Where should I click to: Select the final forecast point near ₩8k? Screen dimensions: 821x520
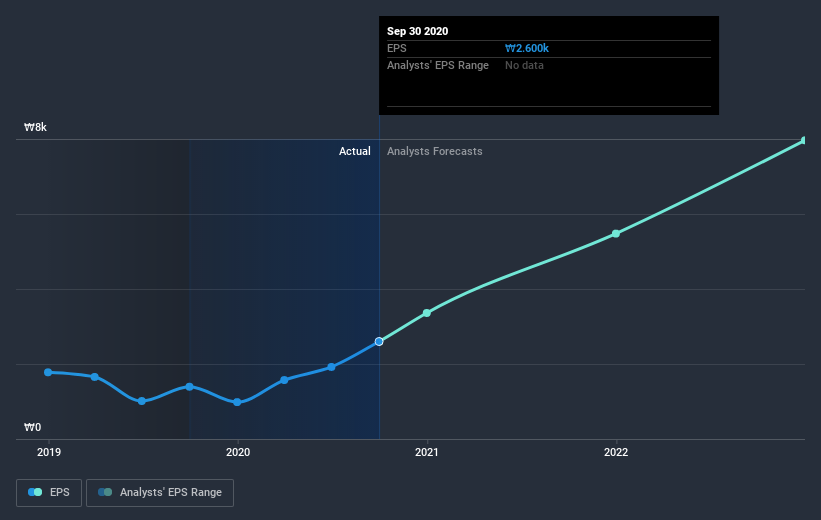pos(804,140)
